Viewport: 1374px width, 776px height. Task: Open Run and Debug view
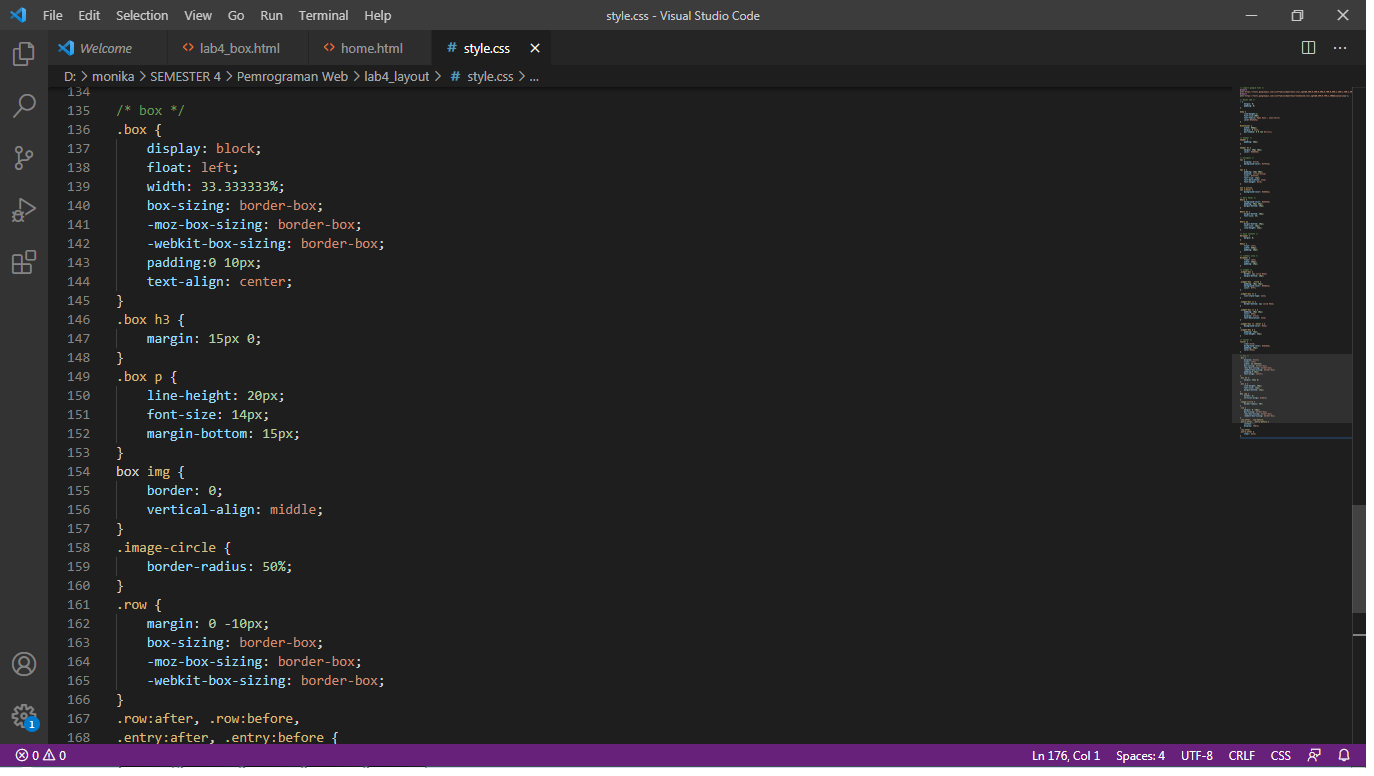(24, 210)
